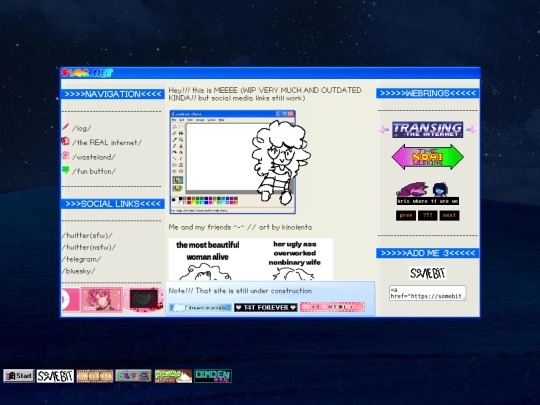
Task: Open the DIMDEN taskbar badge
Action: point(213,376)
